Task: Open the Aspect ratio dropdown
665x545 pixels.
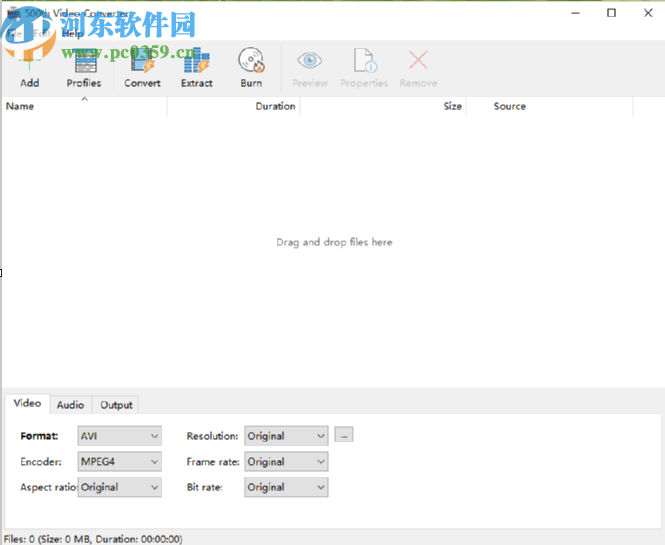Action: (x=120, y=487)
